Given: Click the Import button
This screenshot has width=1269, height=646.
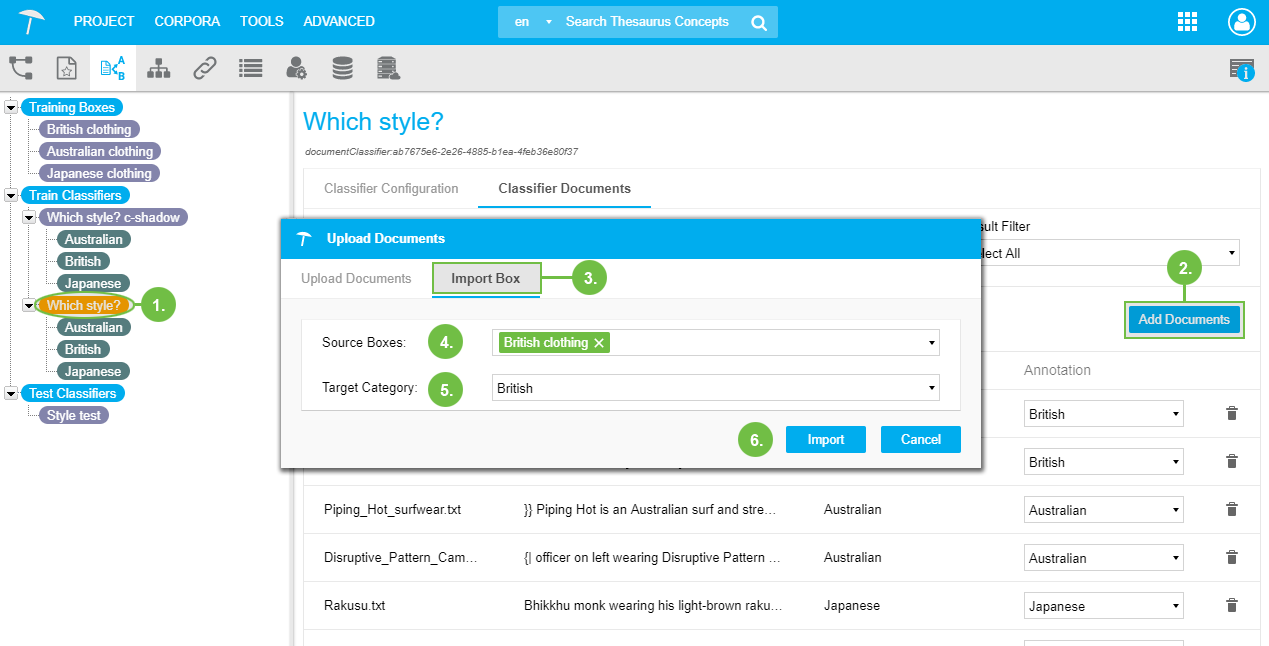Looking at the screenshot, I should coord(825,440).
